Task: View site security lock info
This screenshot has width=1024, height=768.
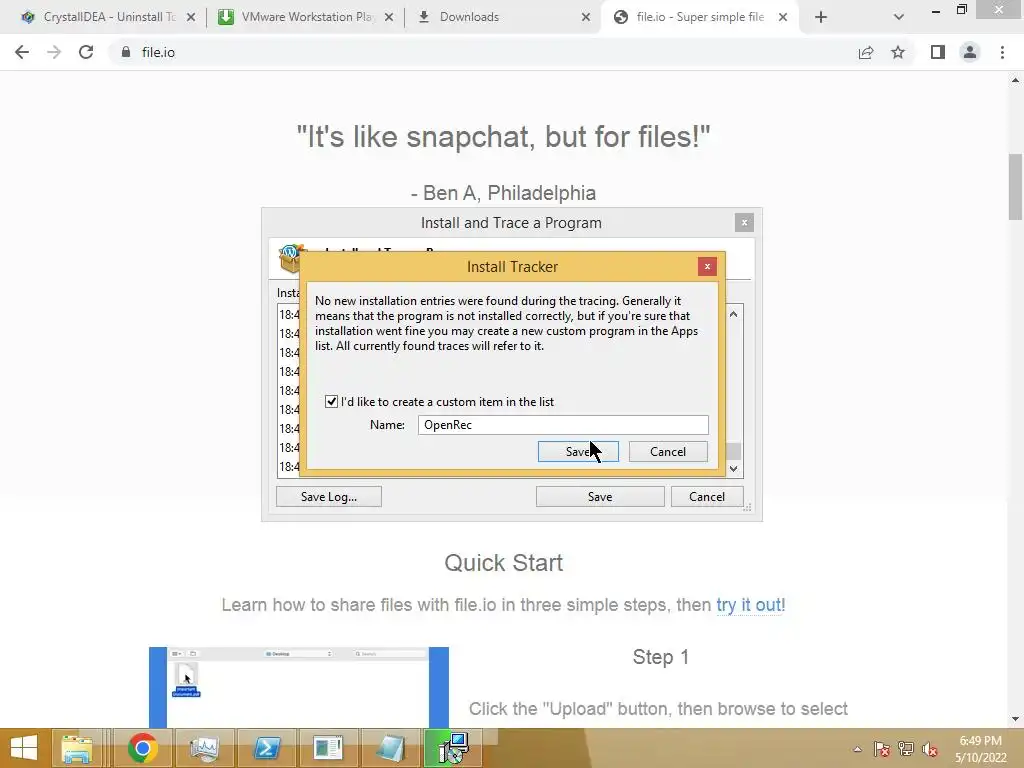Action: coord(125,52)
